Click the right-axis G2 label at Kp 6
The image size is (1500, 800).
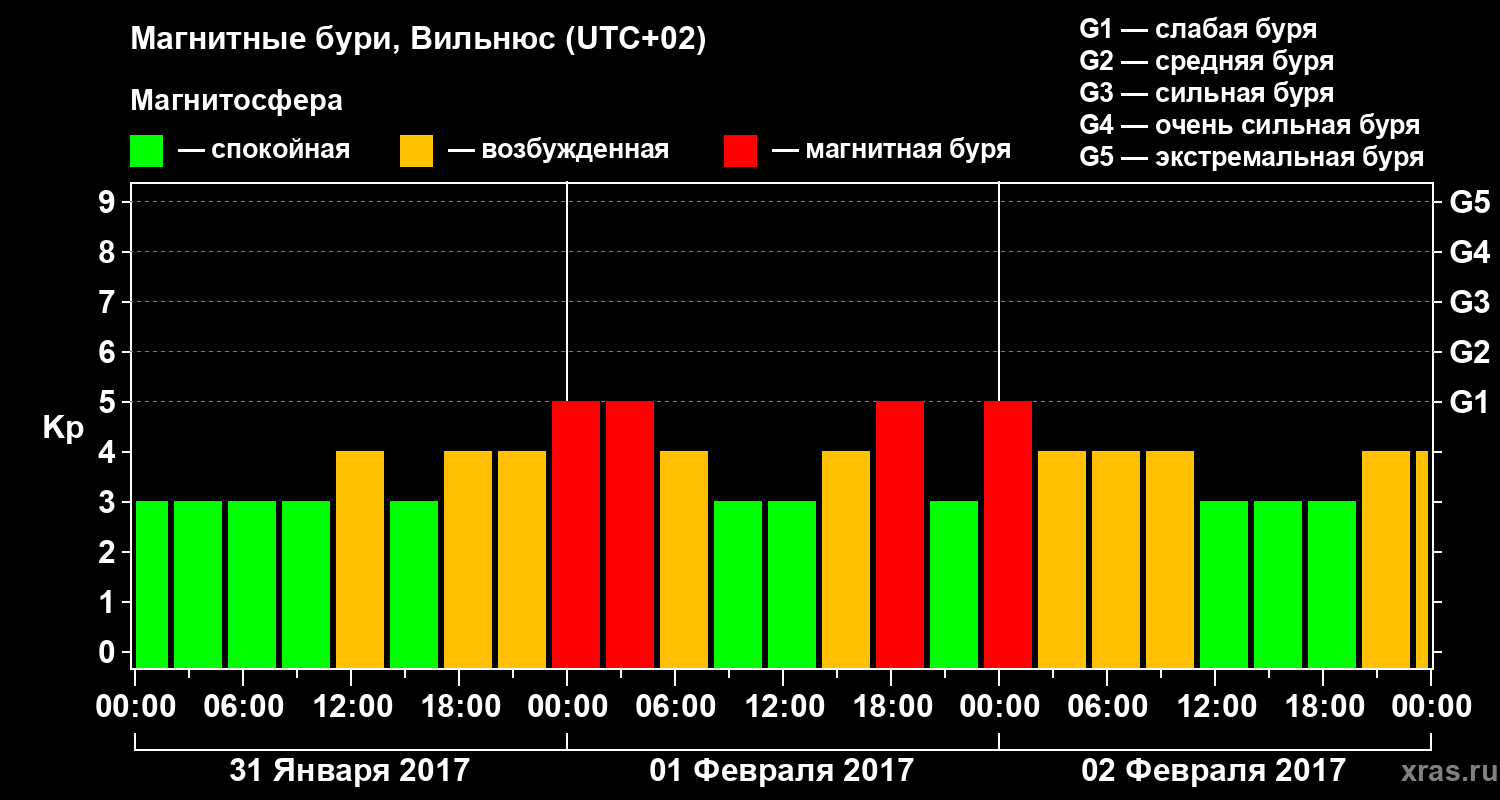pos(1470,352)
